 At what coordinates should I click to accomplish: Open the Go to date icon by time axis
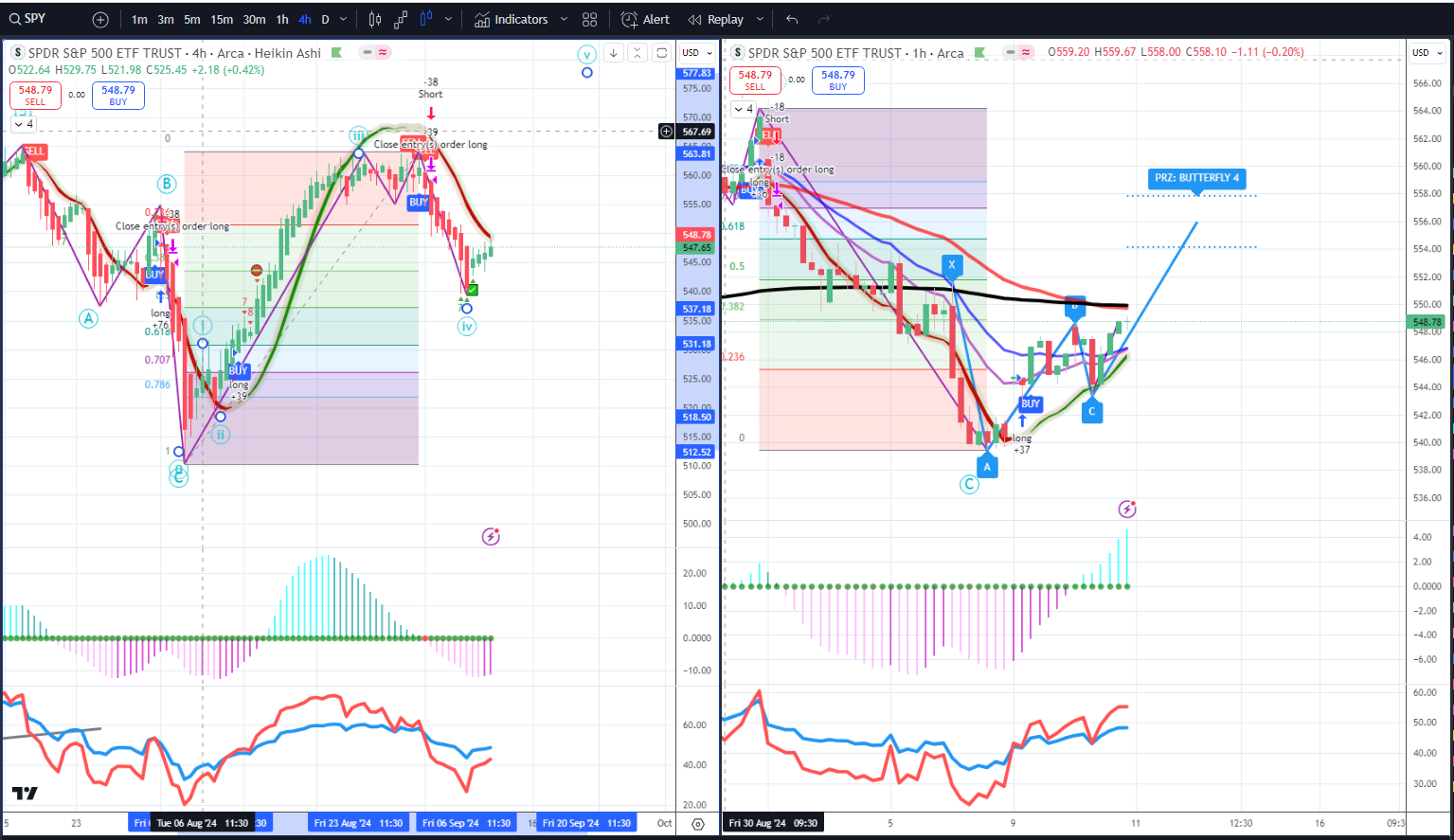(x=698, y=824)
